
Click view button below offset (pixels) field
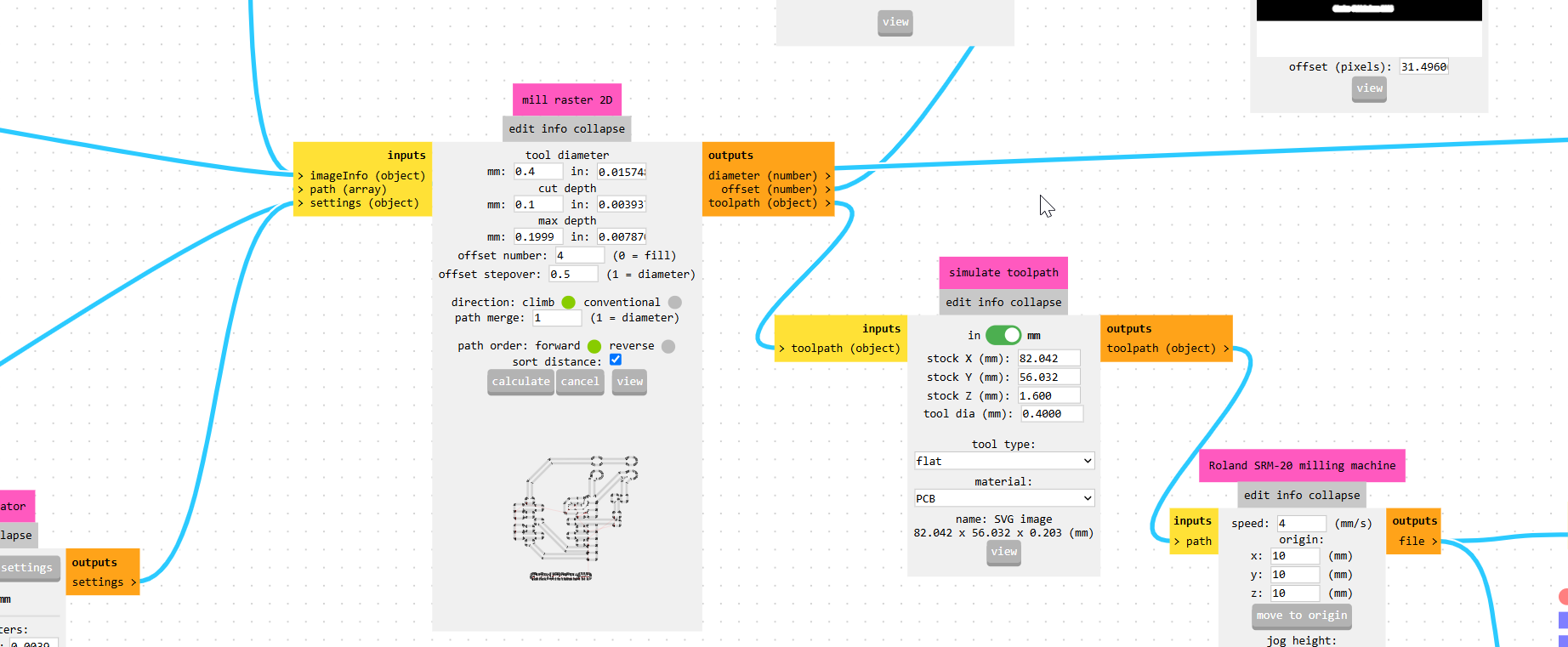pyautogui.click(x=1369, y=88)
